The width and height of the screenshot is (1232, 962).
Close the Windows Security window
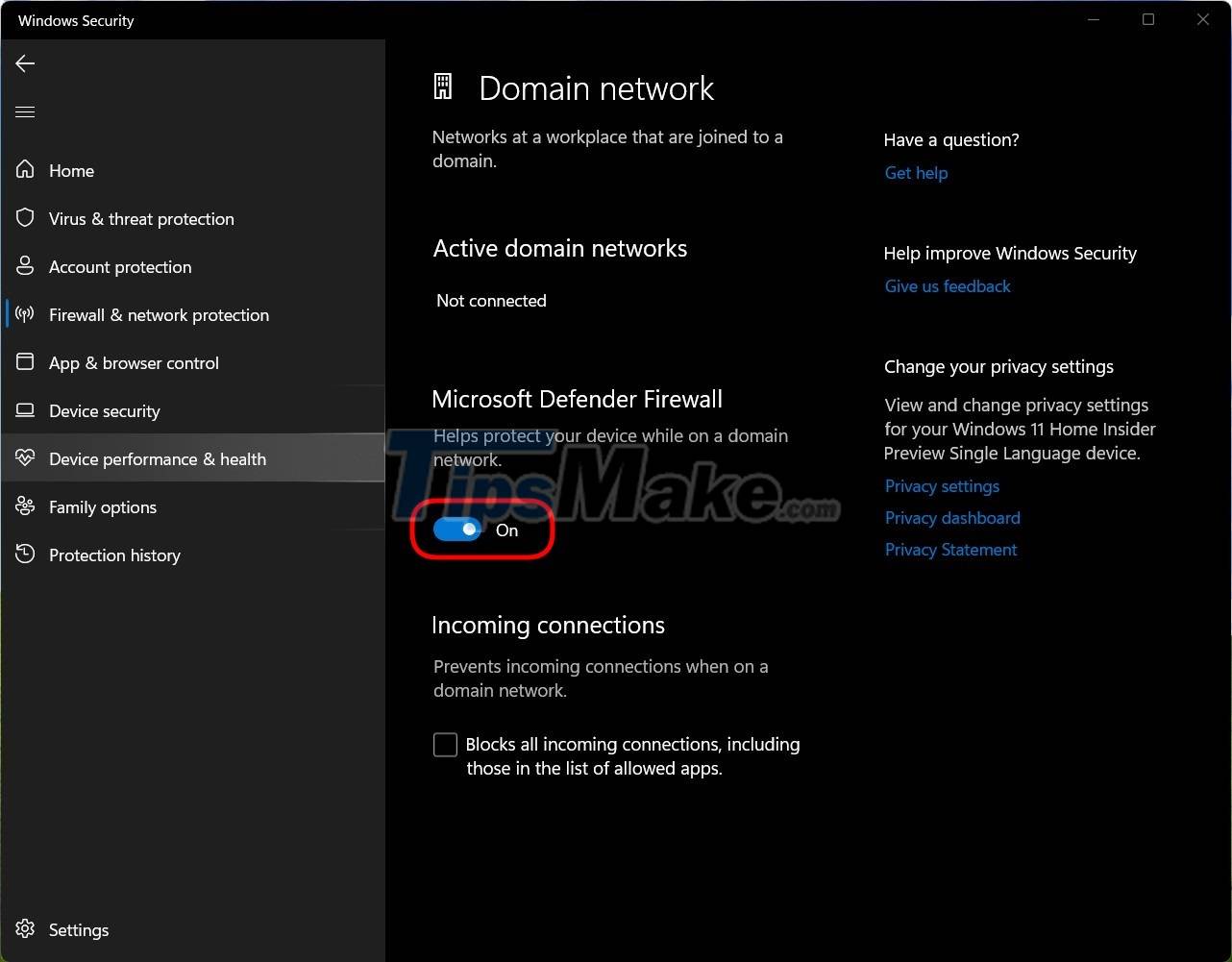[1203, 19]
